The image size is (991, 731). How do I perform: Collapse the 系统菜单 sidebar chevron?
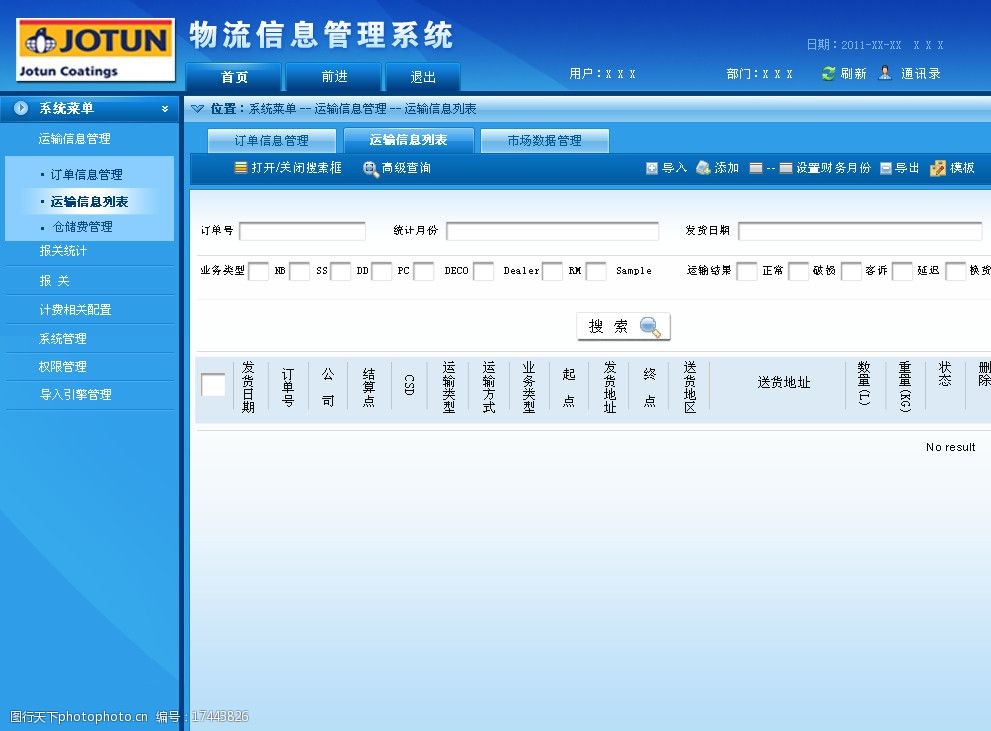(165, 109)
